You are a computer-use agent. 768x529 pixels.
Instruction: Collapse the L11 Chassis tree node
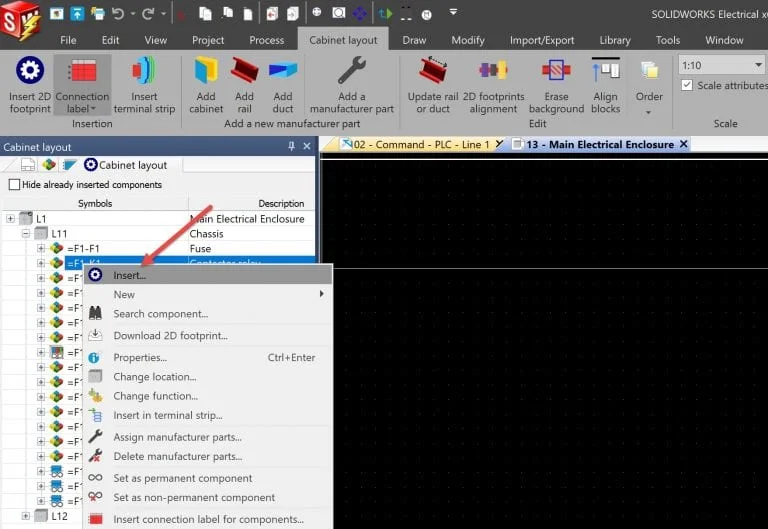[26, 233]
